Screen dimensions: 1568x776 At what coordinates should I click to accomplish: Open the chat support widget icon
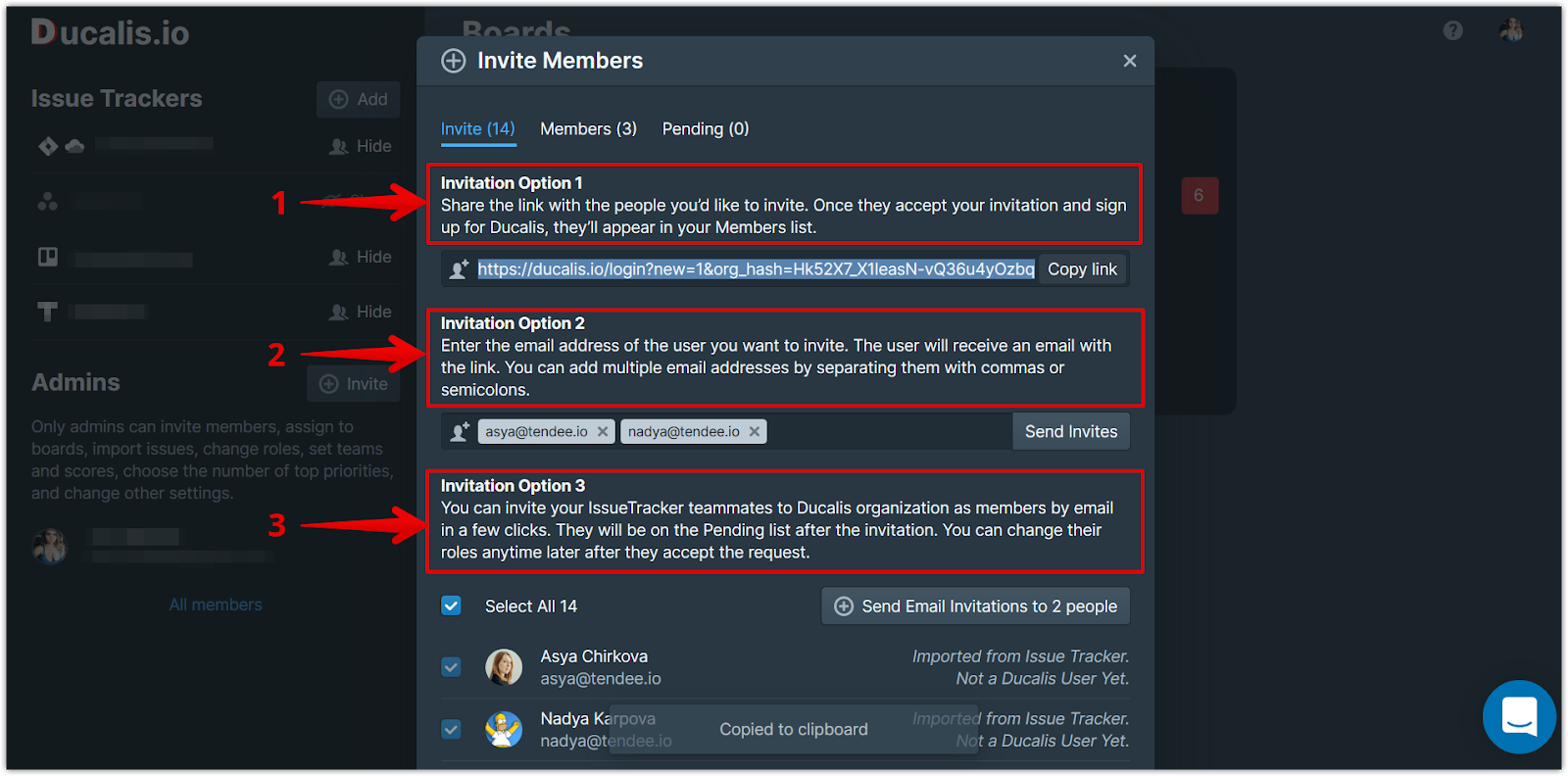(1519, 717)
